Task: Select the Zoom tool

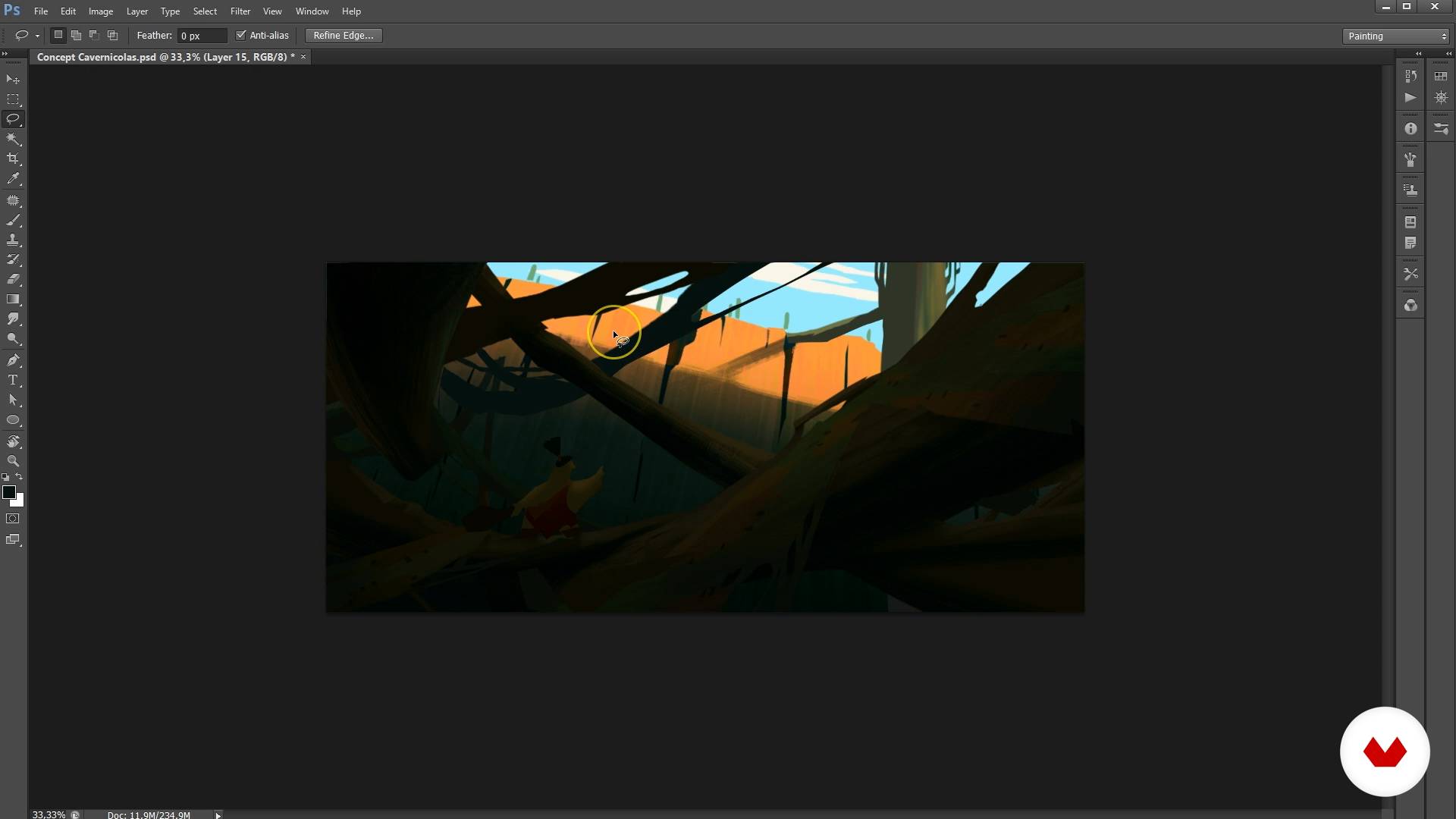Action: tap(13, 461)
